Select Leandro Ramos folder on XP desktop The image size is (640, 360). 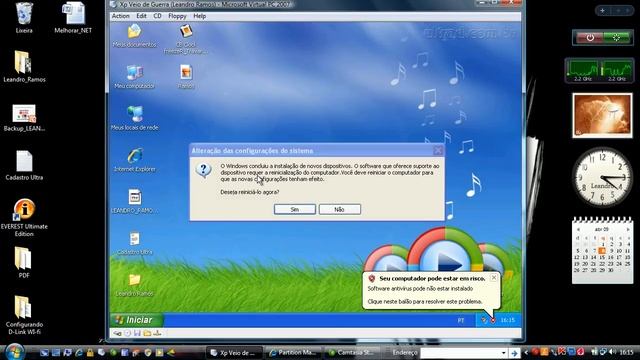(x=134, y=284)
